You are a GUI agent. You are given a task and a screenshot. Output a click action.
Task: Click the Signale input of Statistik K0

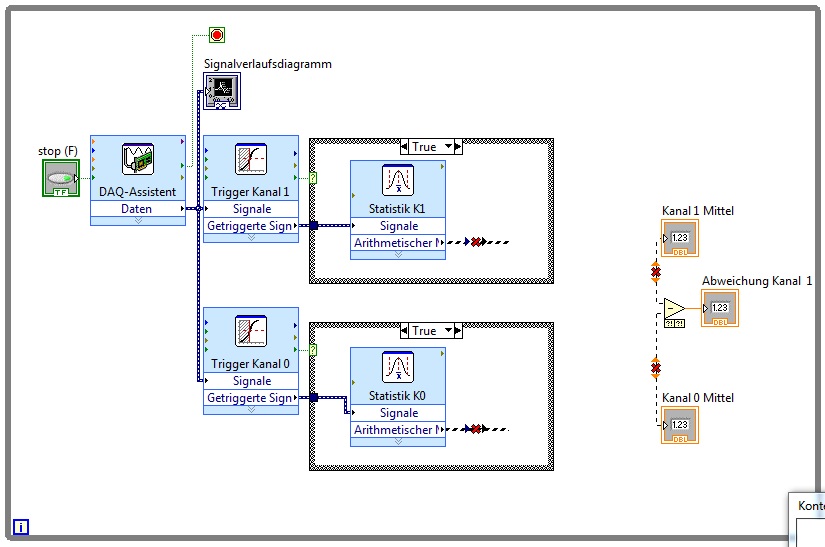(x=398, y=413)
